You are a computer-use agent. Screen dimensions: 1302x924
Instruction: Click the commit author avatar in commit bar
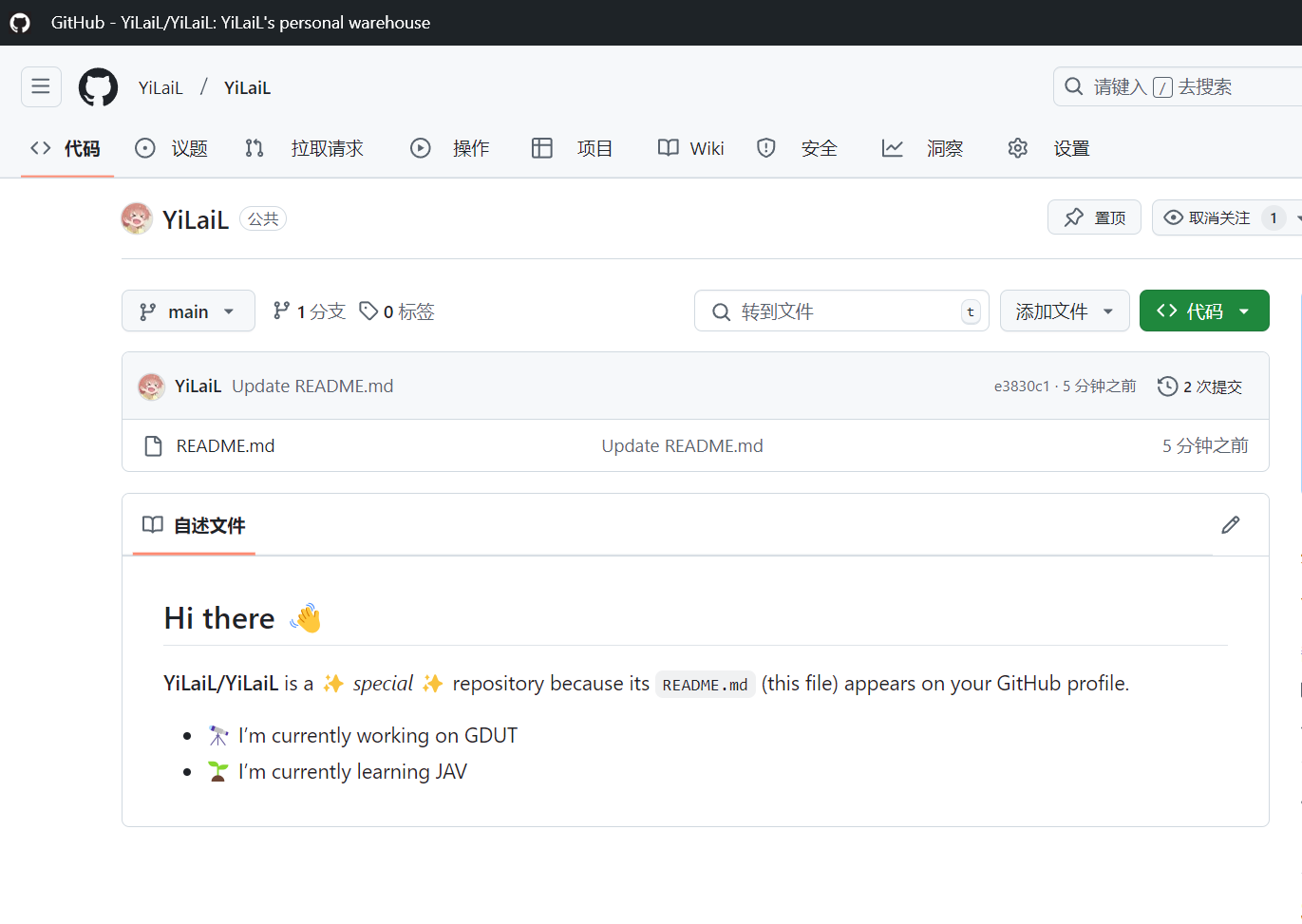click(x=151, y=387)
